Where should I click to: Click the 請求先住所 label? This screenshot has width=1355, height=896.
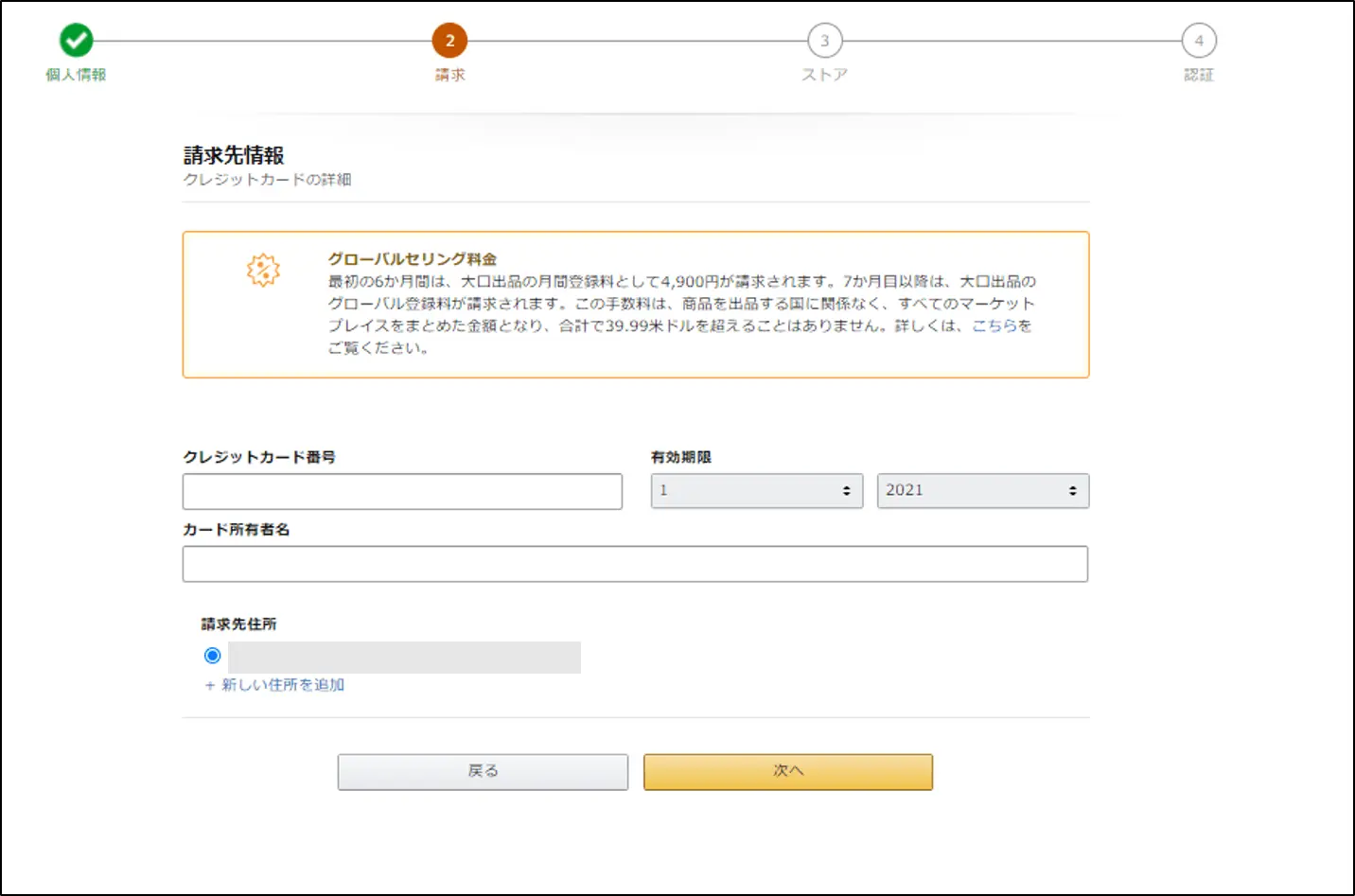[238, 624]
